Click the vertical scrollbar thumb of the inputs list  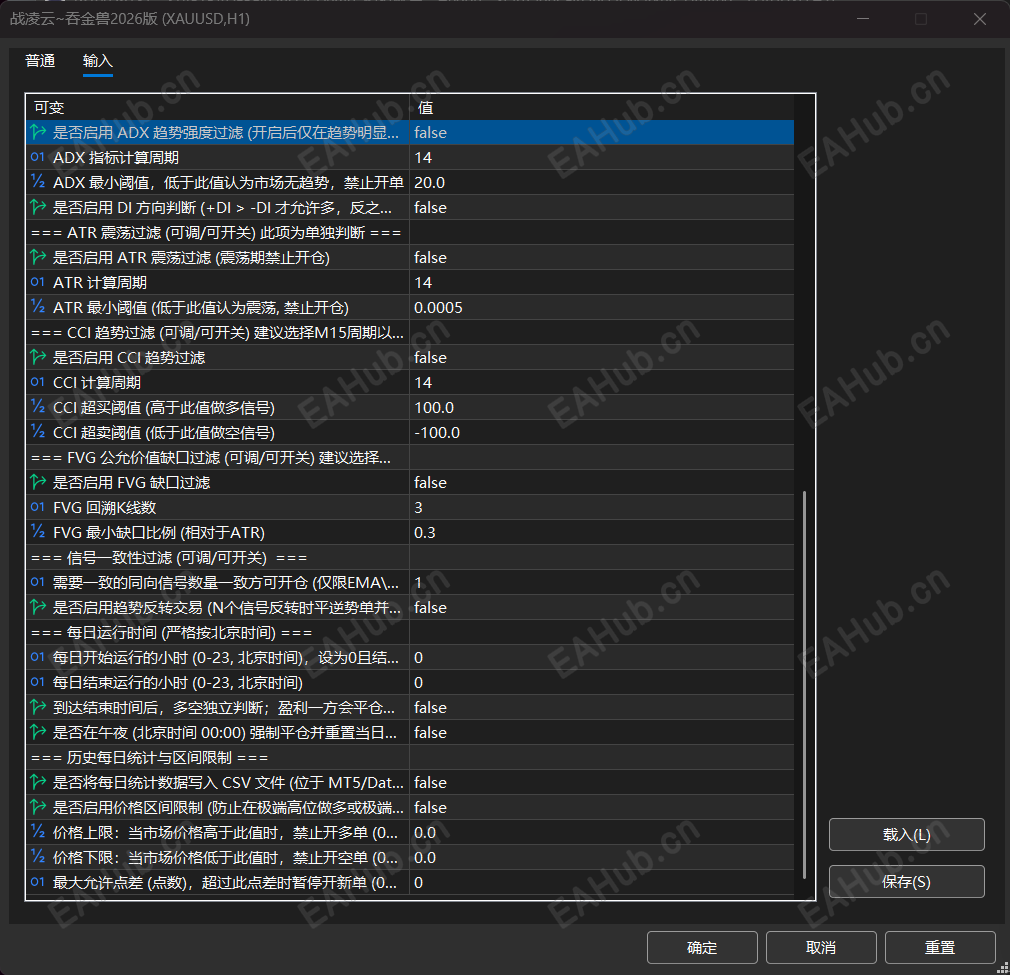click(804, 685)
